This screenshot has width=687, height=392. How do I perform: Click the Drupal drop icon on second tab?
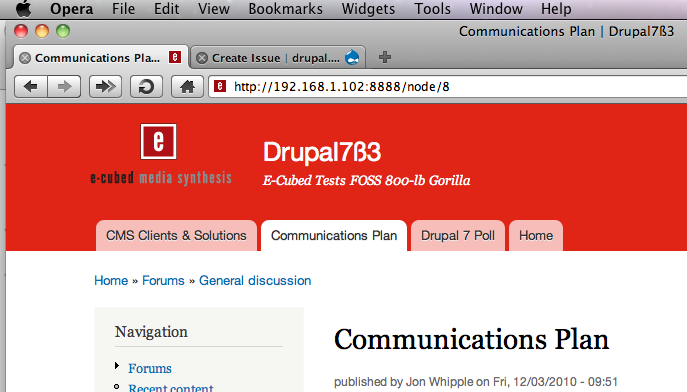(x=352, y=57)
